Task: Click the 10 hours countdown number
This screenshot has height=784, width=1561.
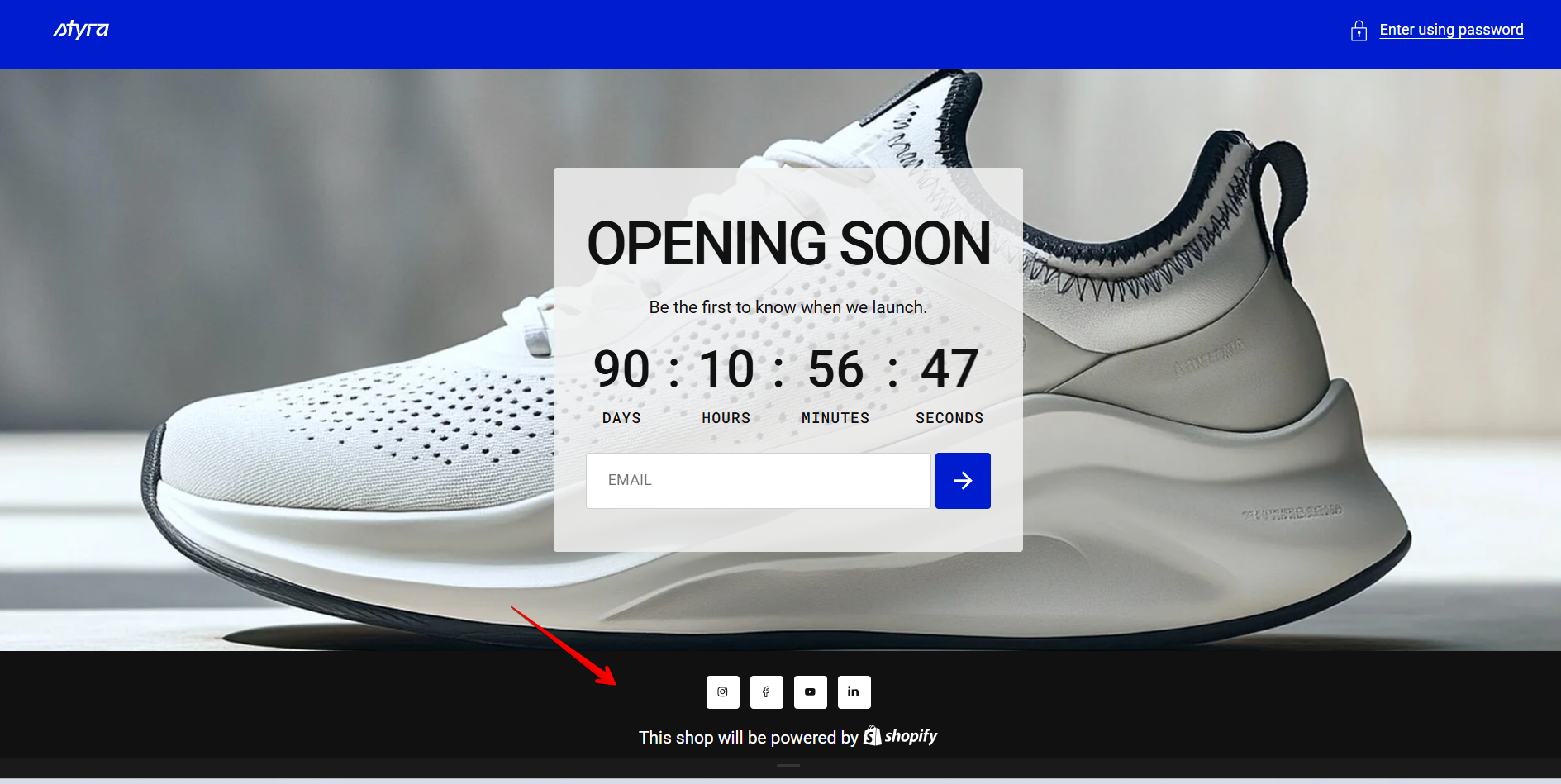Action: point(726,368)
